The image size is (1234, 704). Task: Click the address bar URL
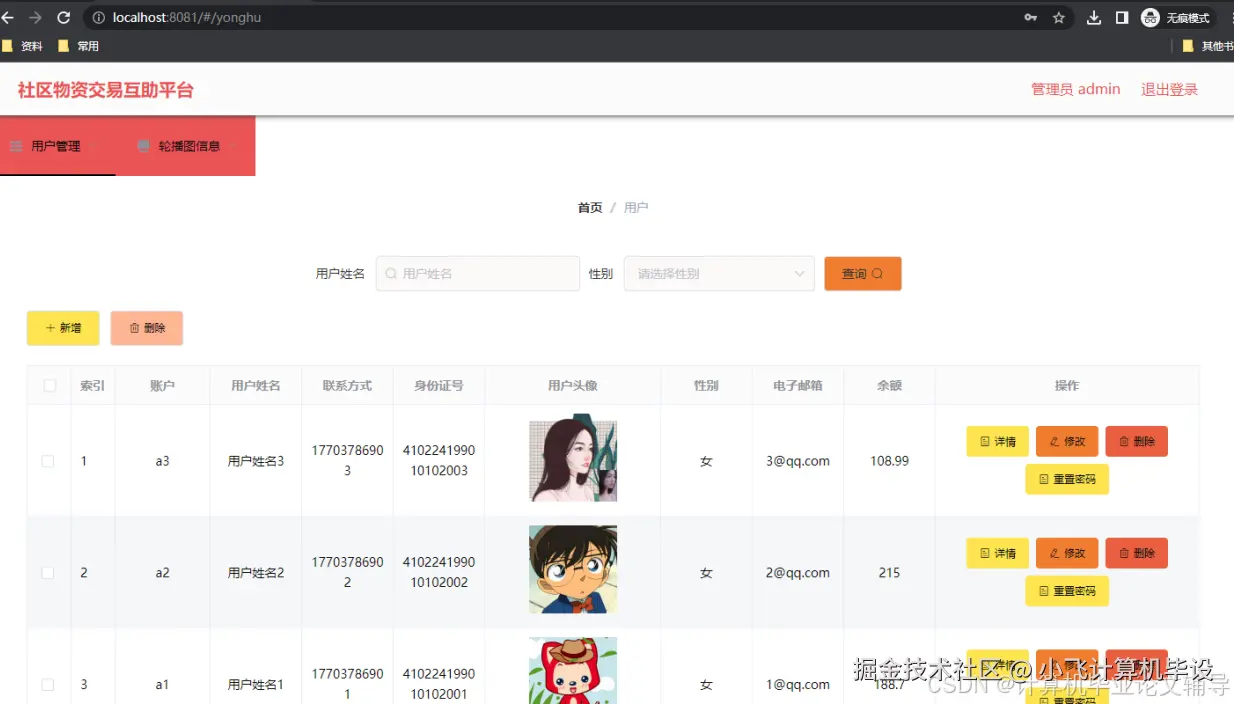[x=187, y=18]
